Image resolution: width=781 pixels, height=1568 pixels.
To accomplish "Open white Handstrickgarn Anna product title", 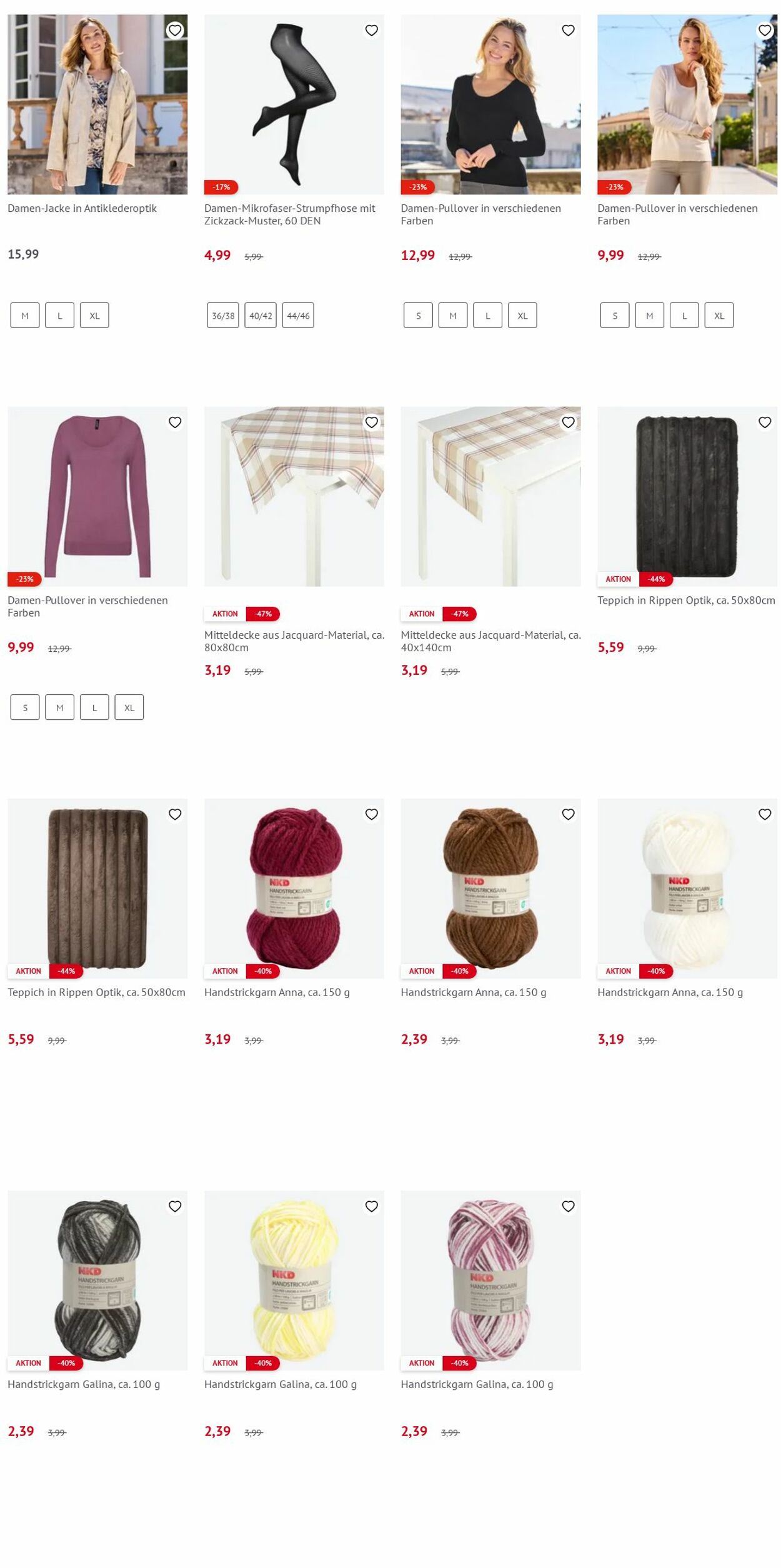I will click(670, 992).
